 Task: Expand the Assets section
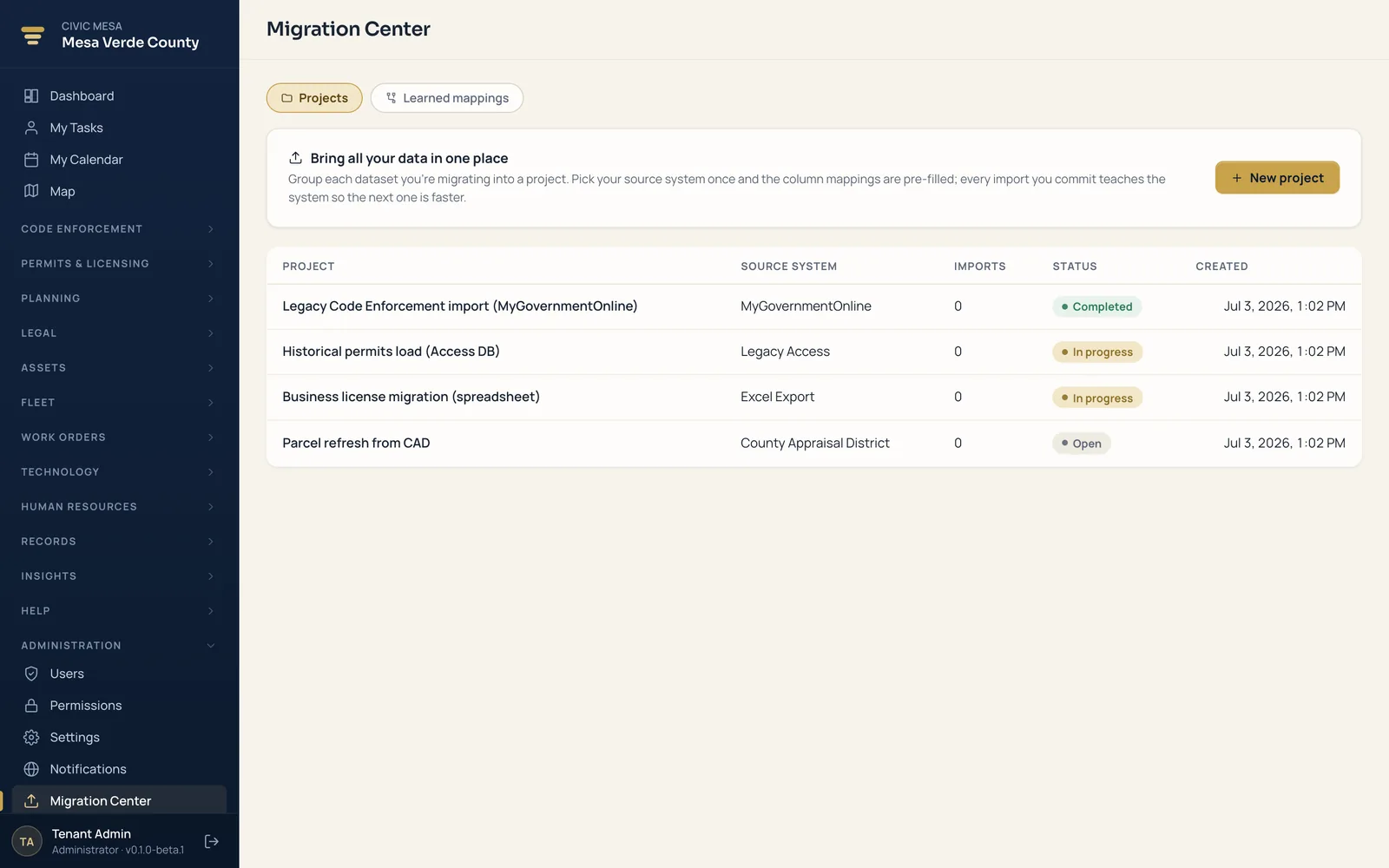[x=119, y=368]
